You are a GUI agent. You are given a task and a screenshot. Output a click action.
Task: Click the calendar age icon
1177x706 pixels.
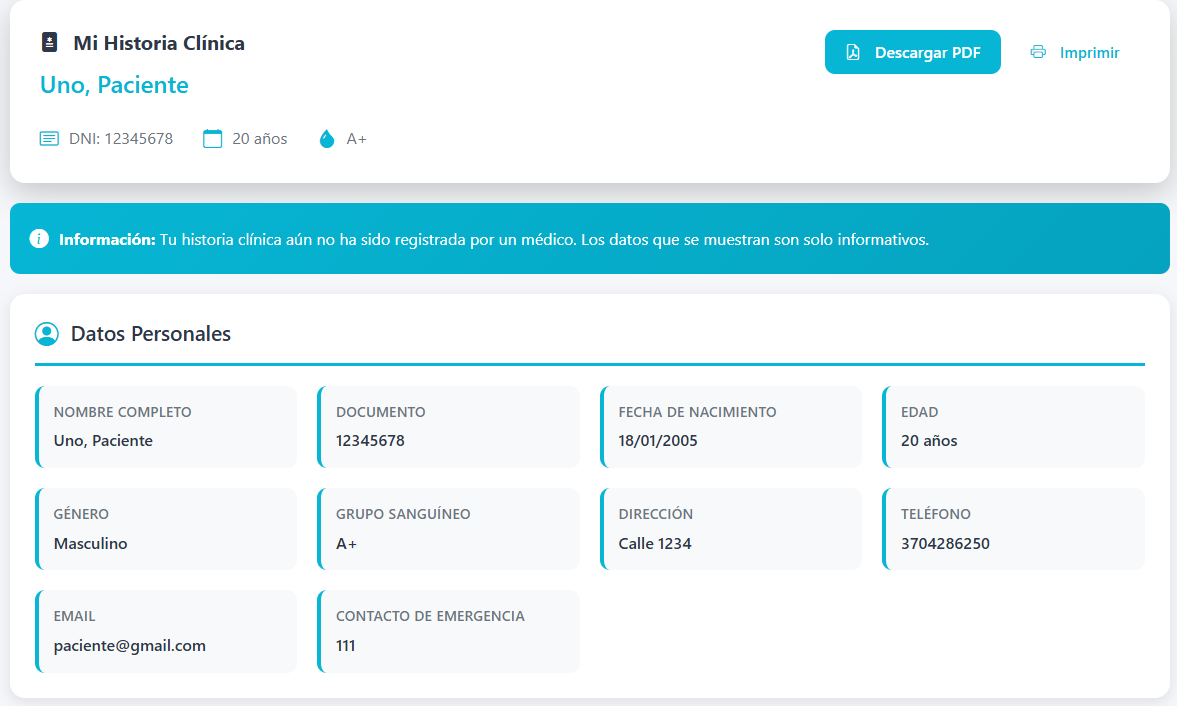(212, 139)
